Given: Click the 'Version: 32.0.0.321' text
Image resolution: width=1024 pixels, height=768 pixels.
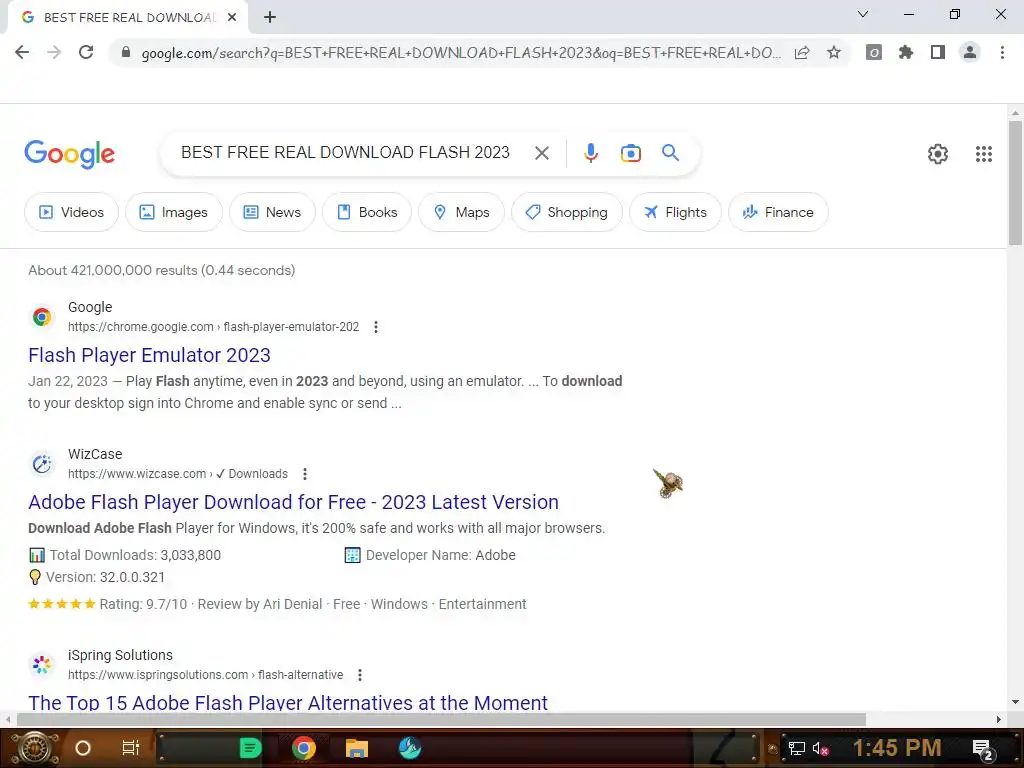Looking at the screenshot, I should (105, 577).
